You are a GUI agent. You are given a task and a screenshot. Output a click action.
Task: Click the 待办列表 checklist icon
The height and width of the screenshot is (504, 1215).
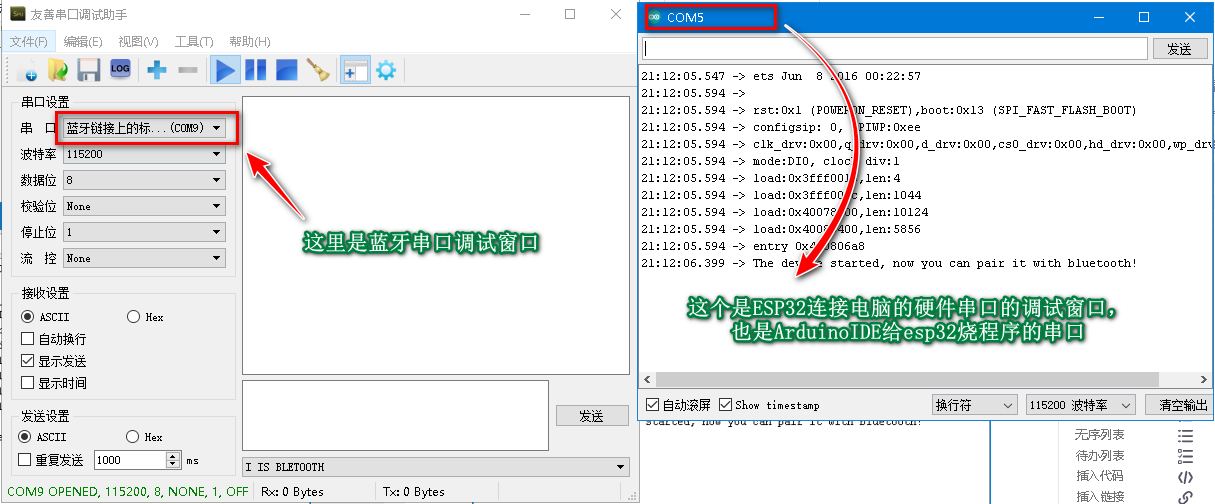coord(1186,455)
